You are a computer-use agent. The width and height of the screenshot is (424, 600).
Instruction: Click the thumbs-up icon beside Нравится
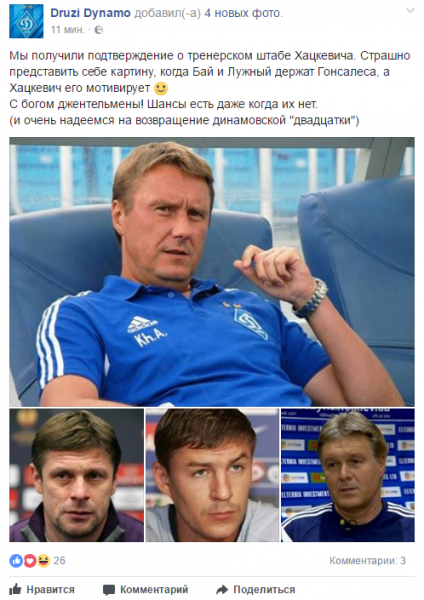click(x=15, y=589)
